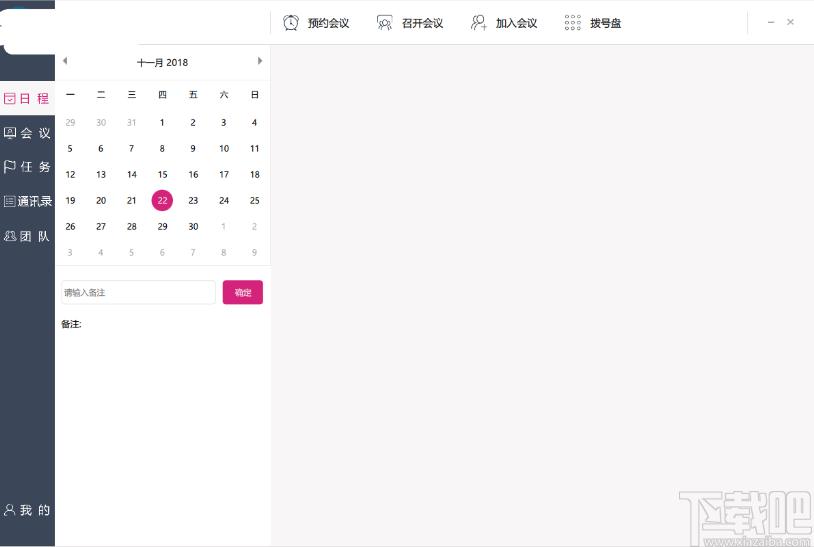
Task: Select date 23 in calendar
Action: [193, 200]
